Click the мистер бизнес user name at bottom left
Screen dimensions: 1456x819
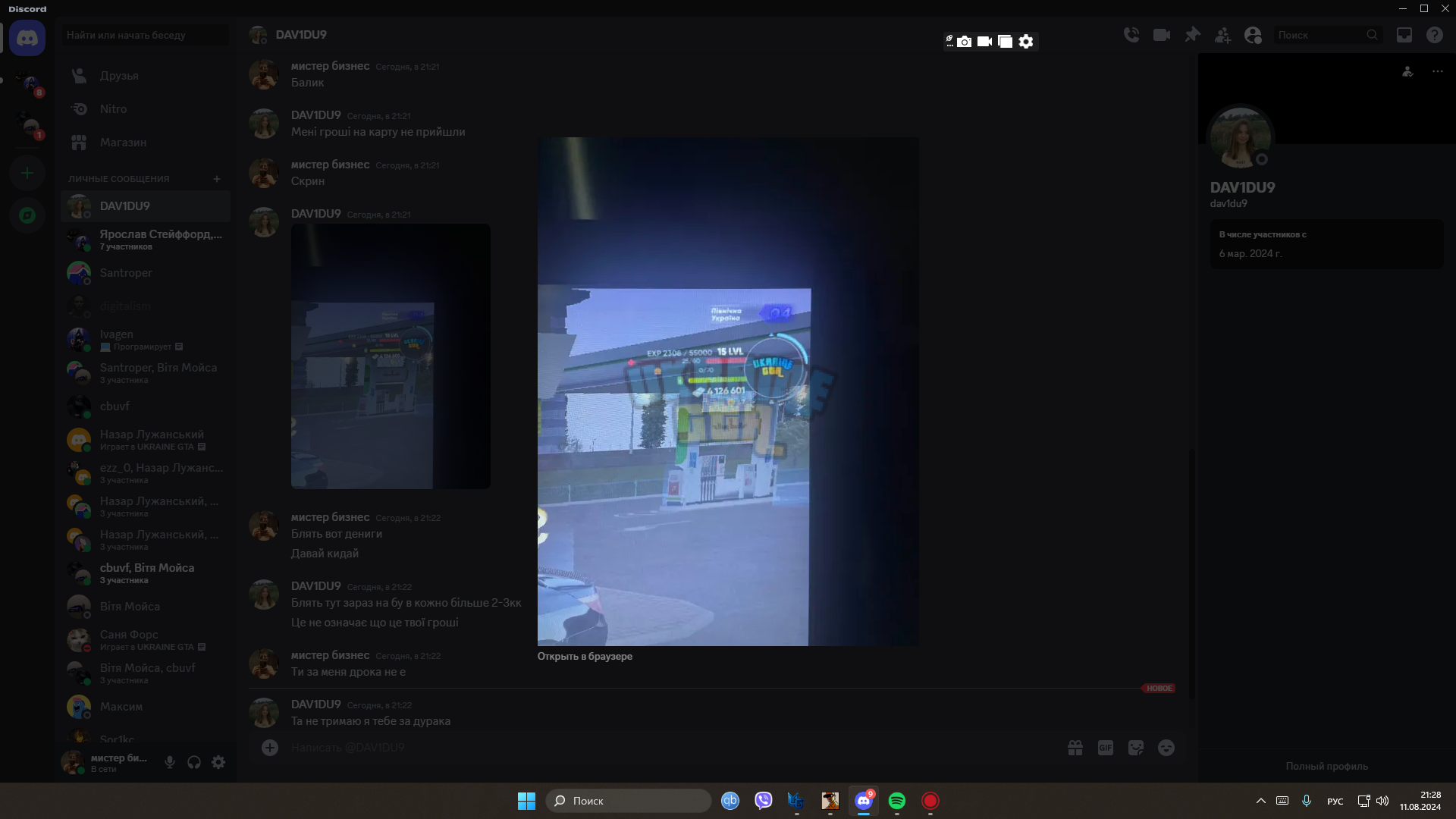[119, 758]
